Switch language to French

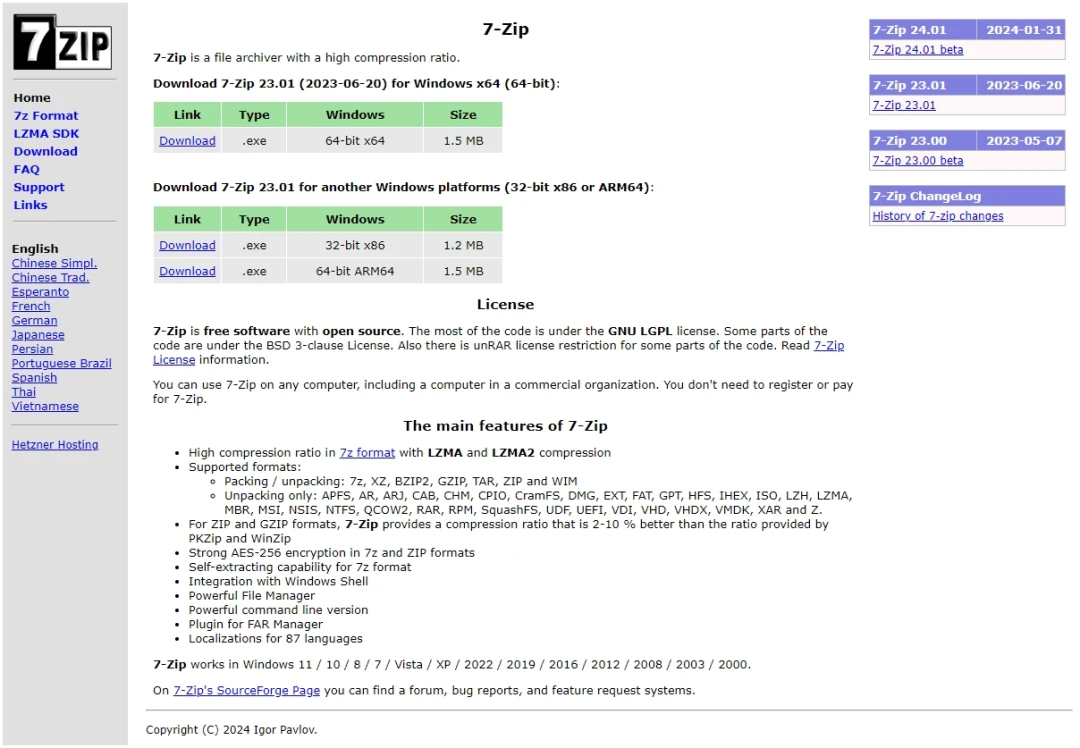31,307
